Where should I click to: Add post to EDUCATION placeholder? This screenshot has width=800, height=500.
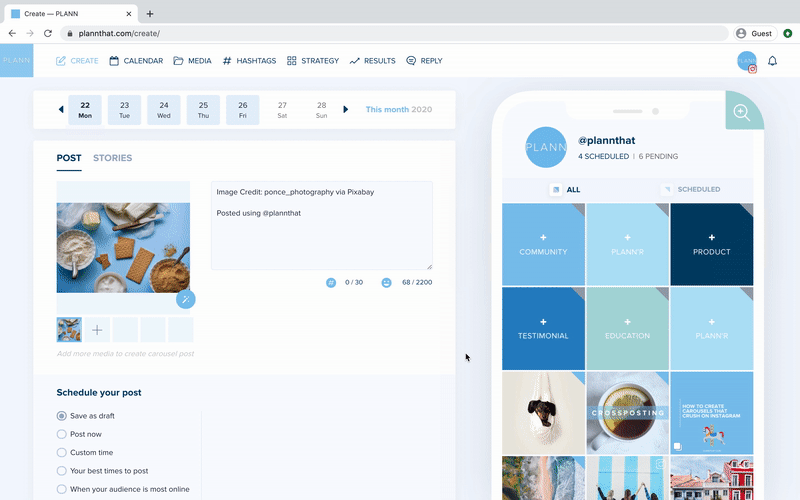(x=628, y=329)
